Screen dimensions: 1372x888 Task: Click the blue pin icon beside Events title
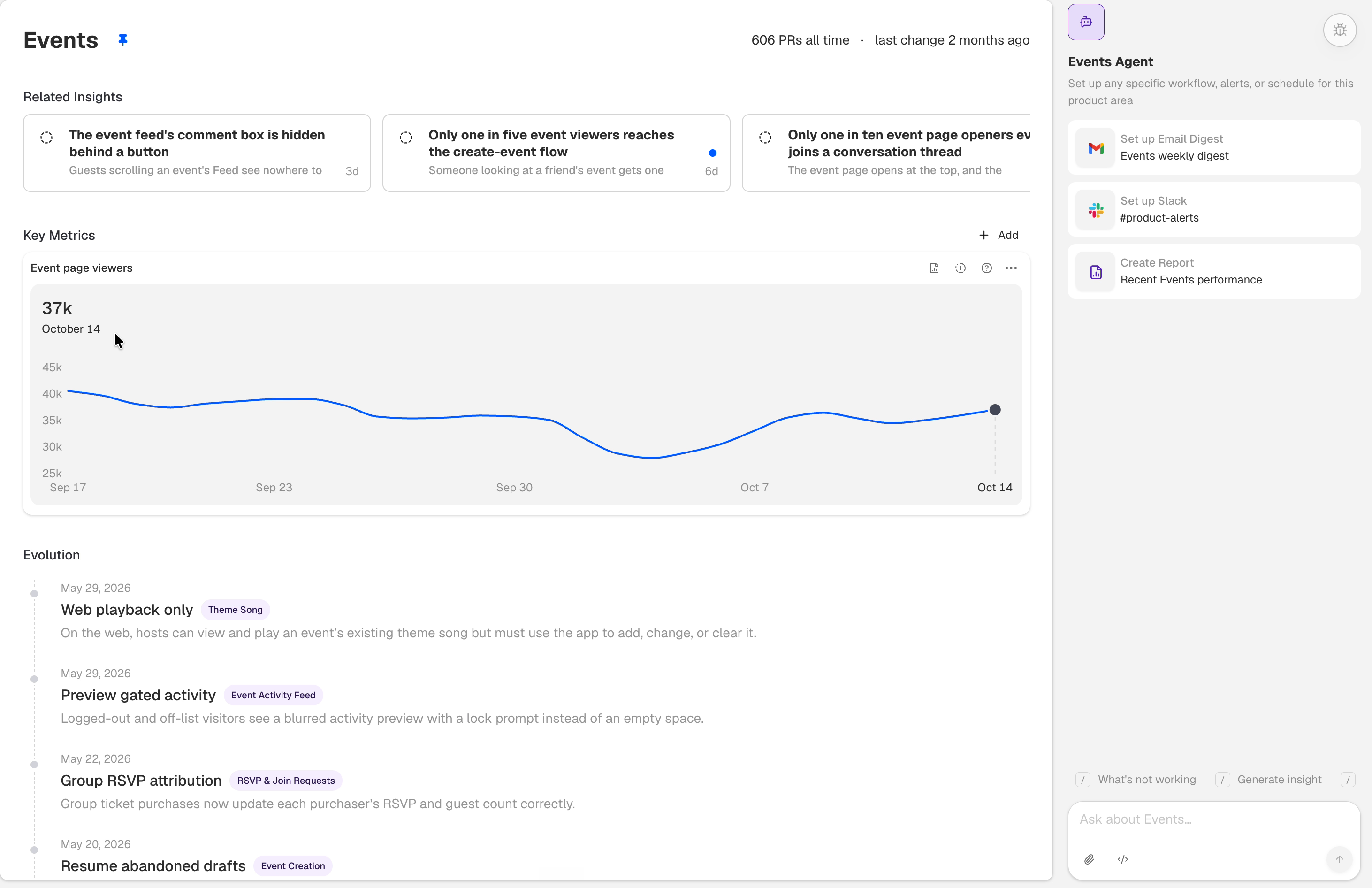click(123, 40)
